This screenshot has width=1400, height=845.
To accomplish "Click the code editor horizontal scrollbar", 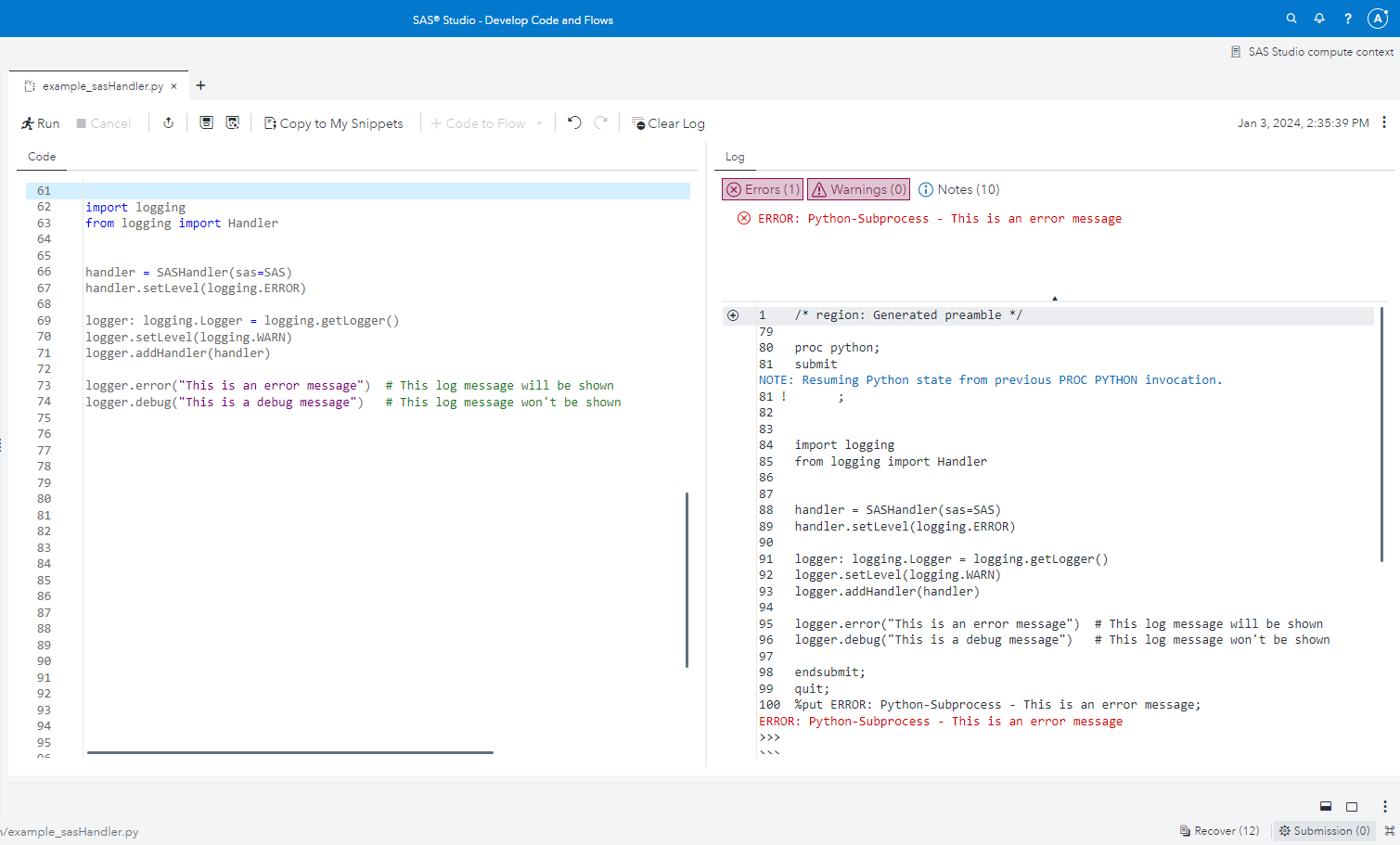I will click(x=289, y=752).
